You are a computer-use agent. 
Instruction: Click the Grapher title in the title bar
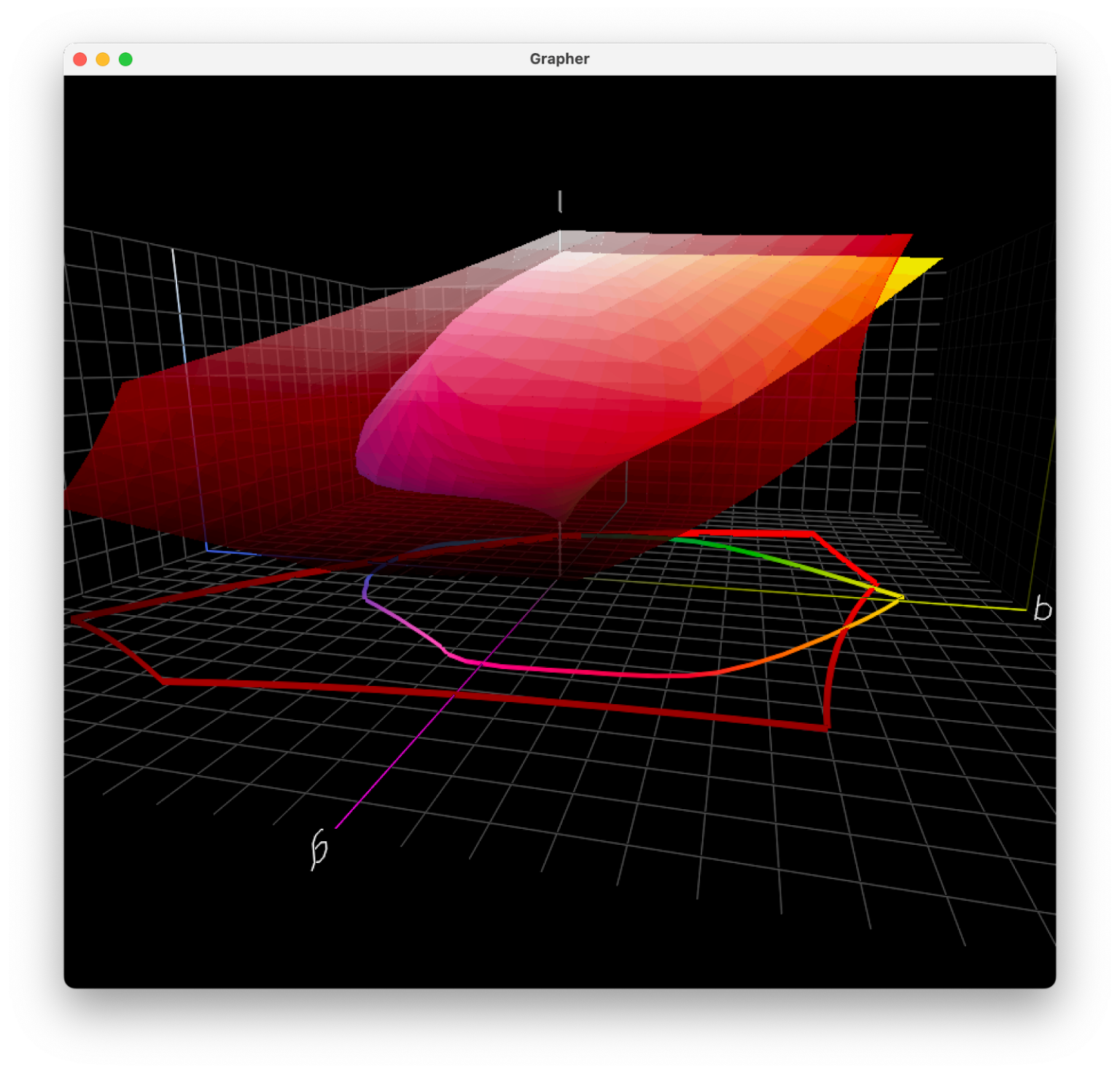pos(559,59)
